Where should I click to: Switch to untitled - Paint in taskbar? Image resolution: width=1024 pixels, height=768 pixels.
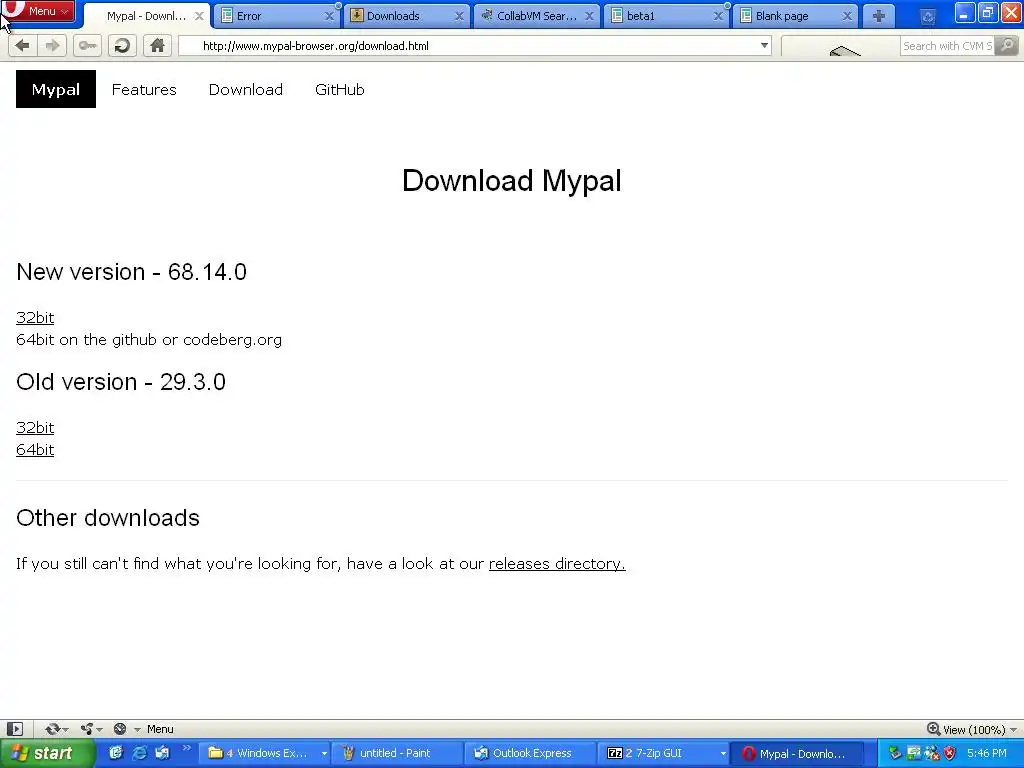395,753
